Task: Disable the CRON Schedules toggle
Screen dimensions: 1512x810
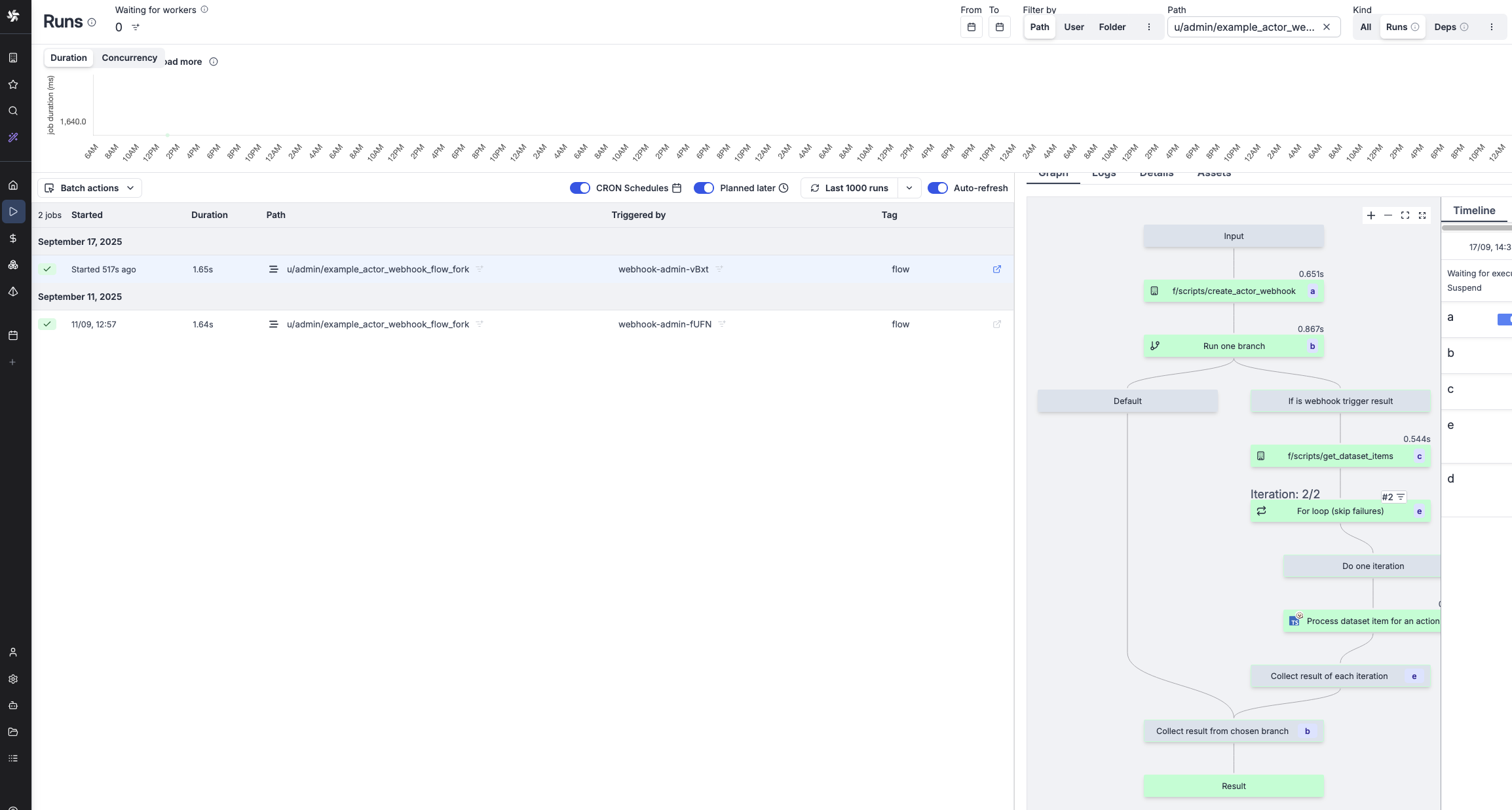Action: (580, 188)
